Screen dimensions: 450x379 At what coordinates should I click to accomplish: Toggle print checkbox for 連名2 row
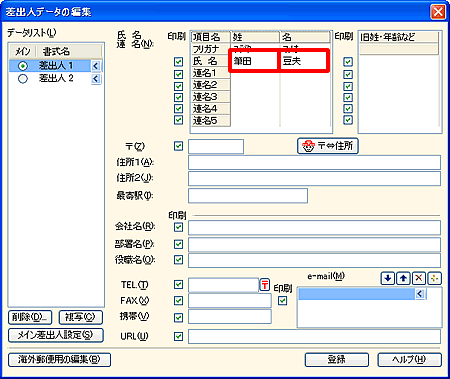tap(178, 86)
